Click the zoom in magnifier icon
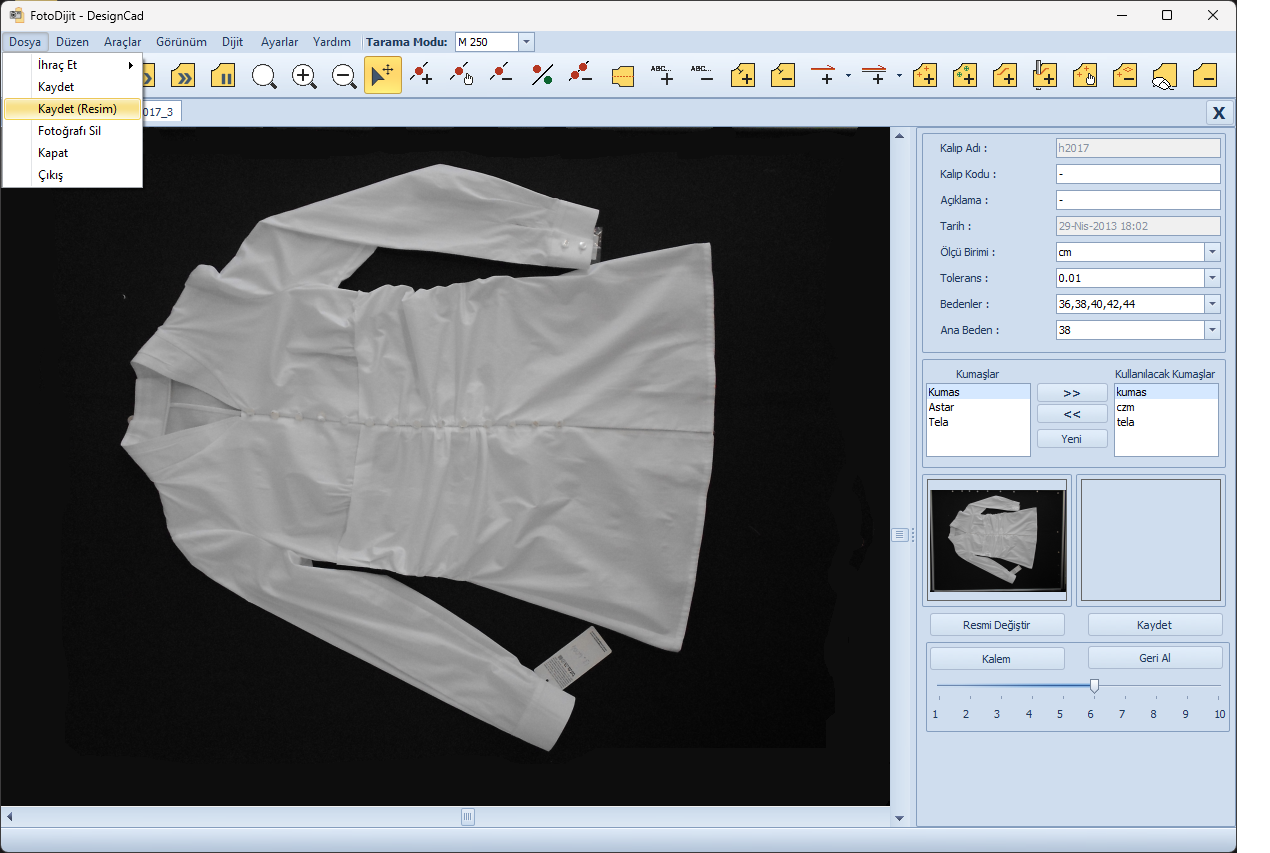 tap(304, 76)
